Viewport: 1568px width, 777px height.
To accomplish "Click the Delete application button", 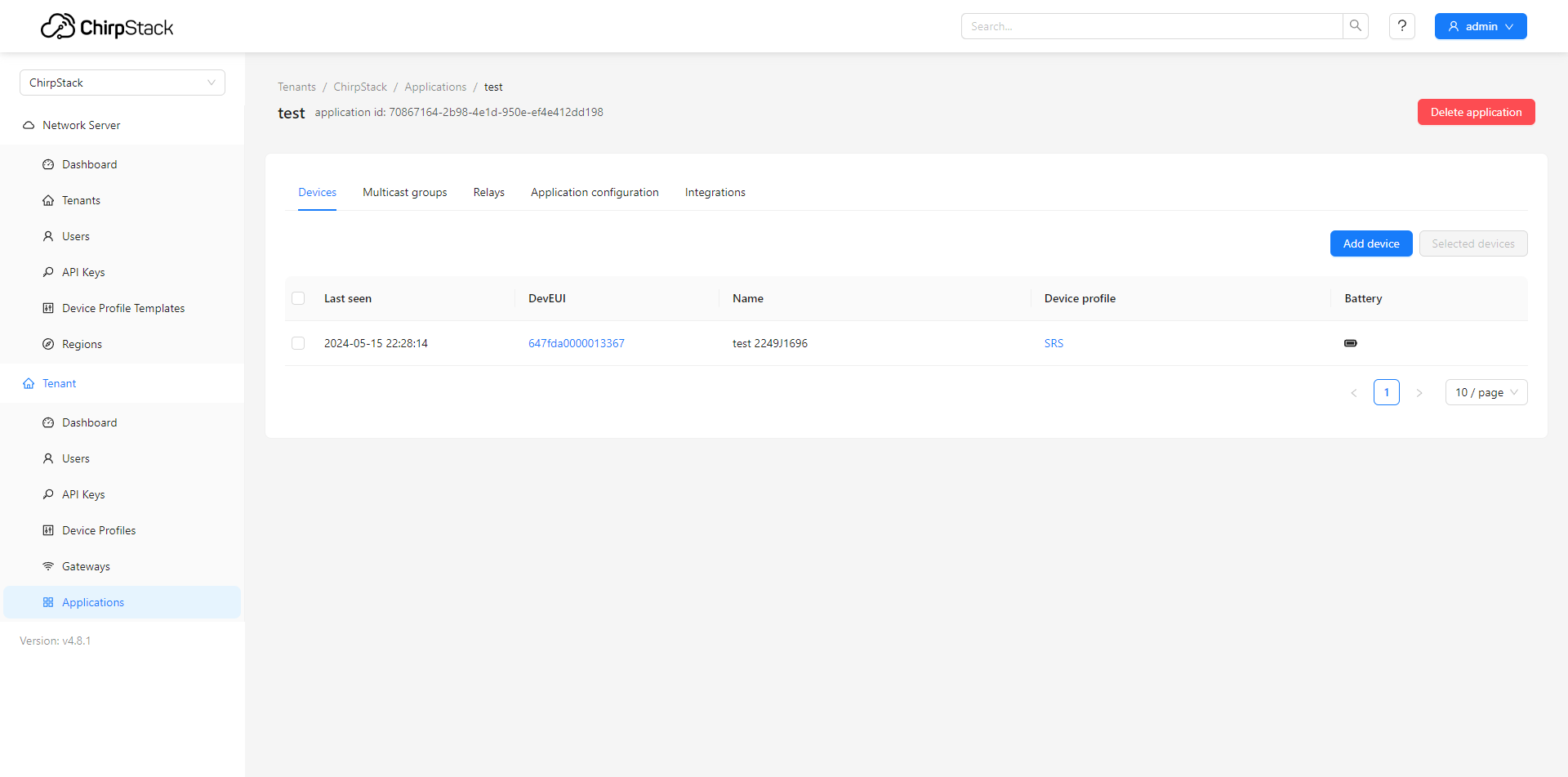I will coord(1476,112).
